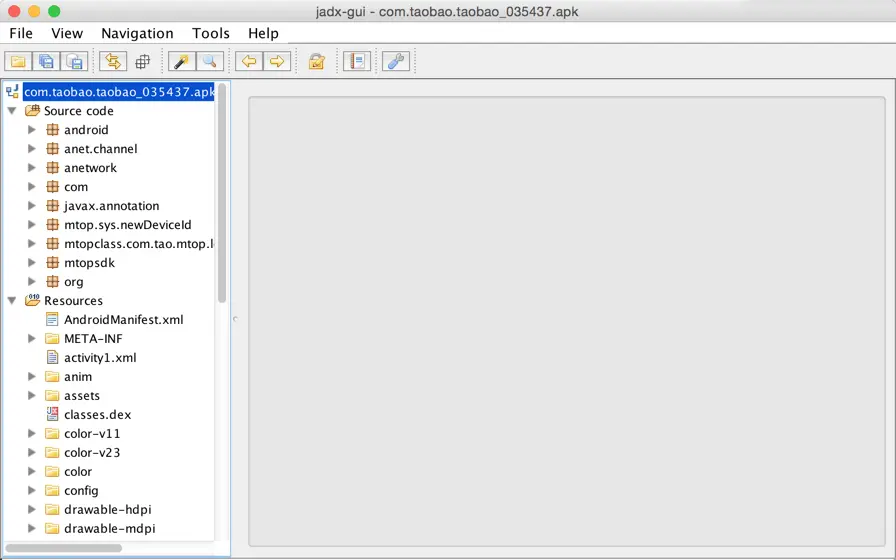The width and height of the screenshot is (896, 560).
Task: Expand the color-v11 folder
Action: 32,434
